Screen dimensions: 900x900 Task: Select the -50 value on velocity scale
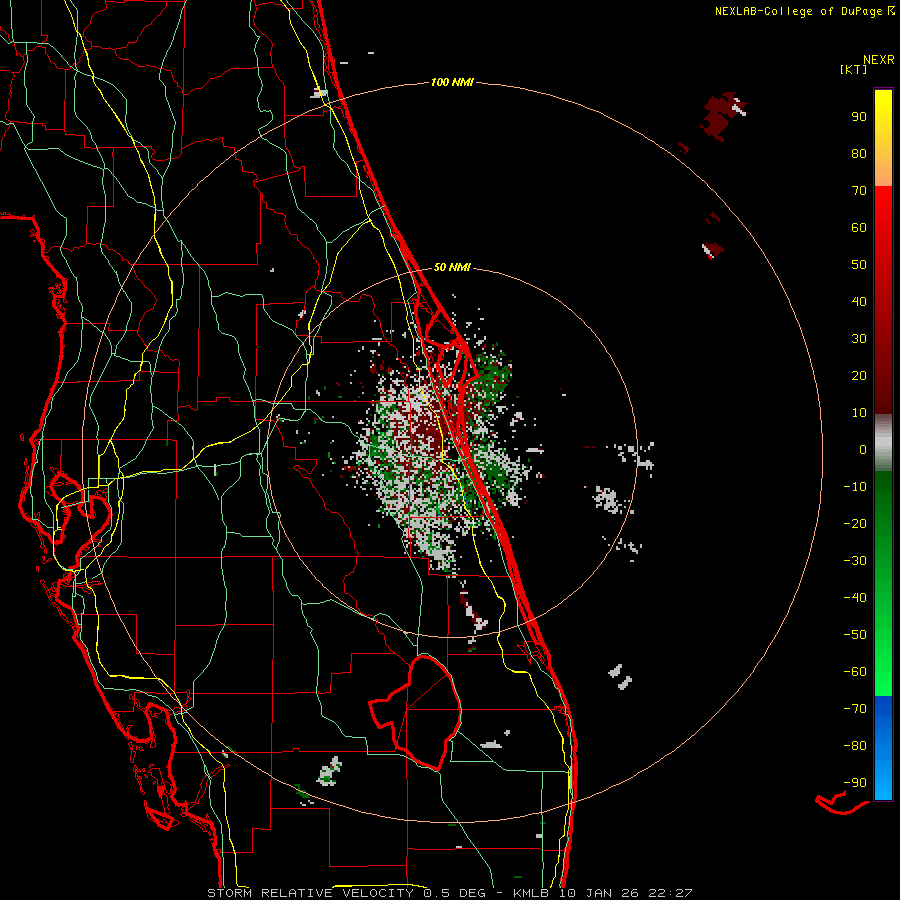click(x=855, y=635)
